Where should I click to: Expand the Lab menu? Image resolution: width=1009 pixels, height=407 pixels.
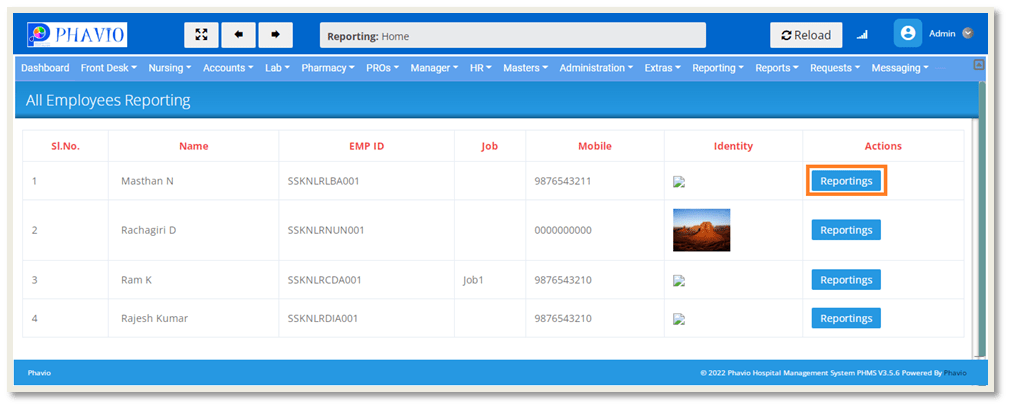[277, 68]
